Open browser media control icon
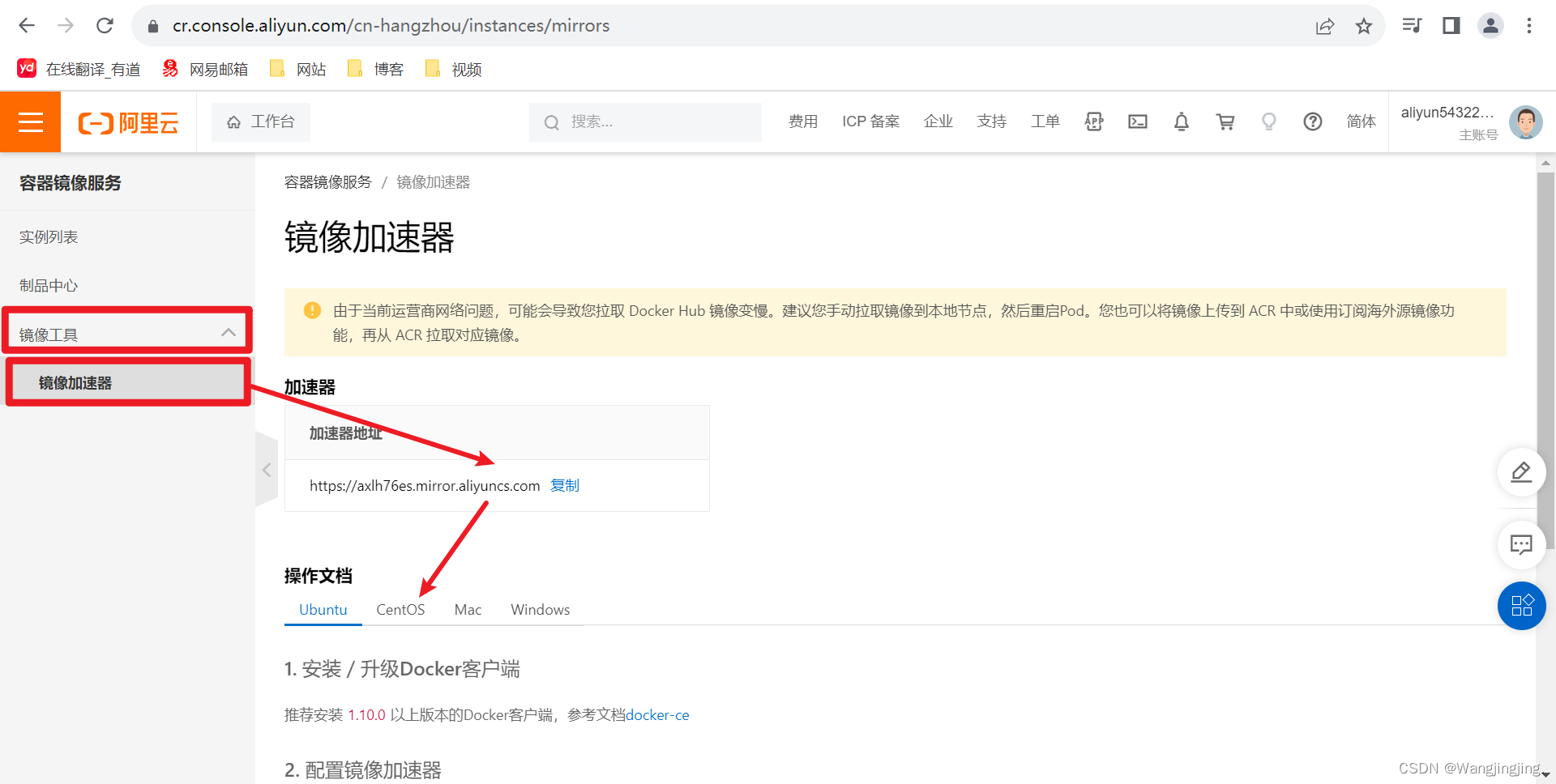The height and width of the screenshot is (784, 1556). click(x=1412, y=26)
